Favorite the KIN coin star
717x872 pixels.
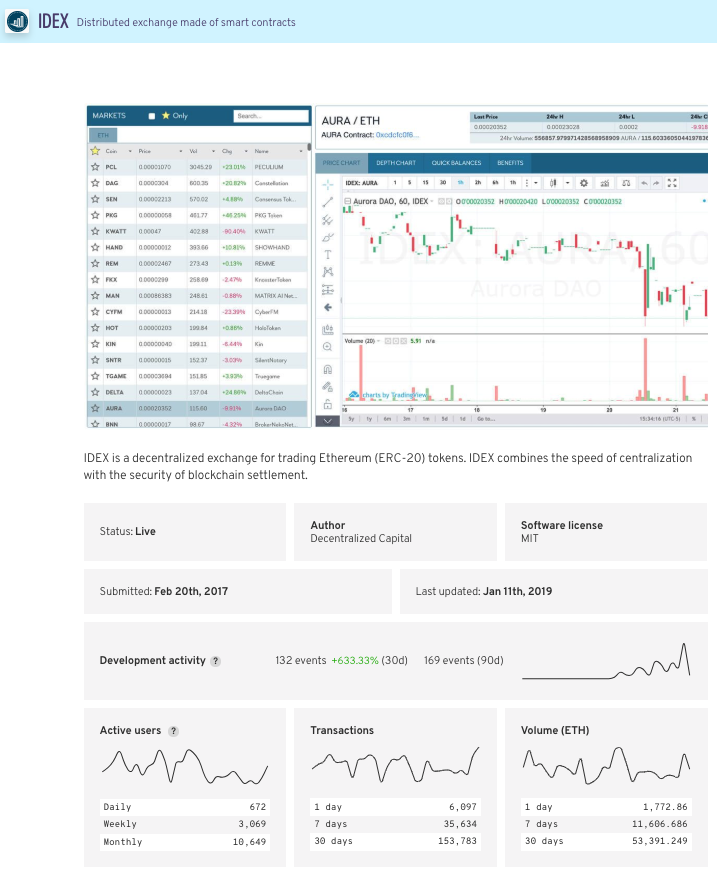coord(95,344)
